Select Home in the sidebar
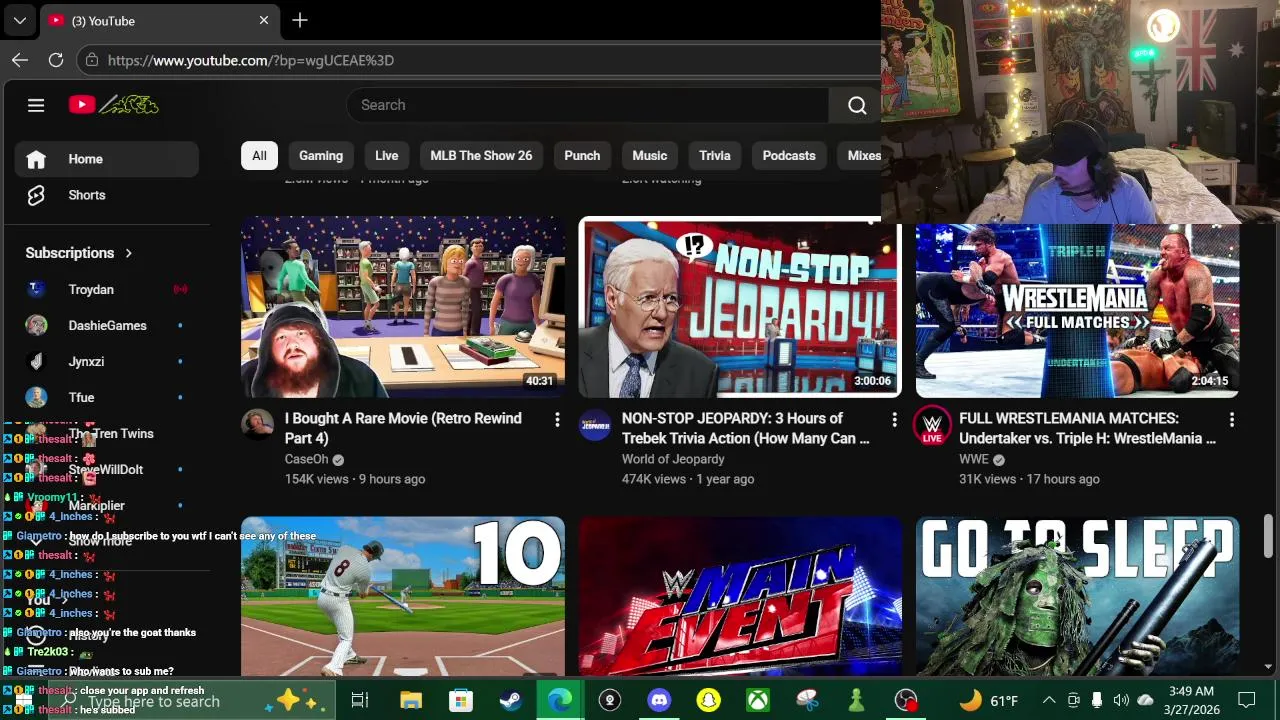 pyautogui.click(x=106, y=159)
